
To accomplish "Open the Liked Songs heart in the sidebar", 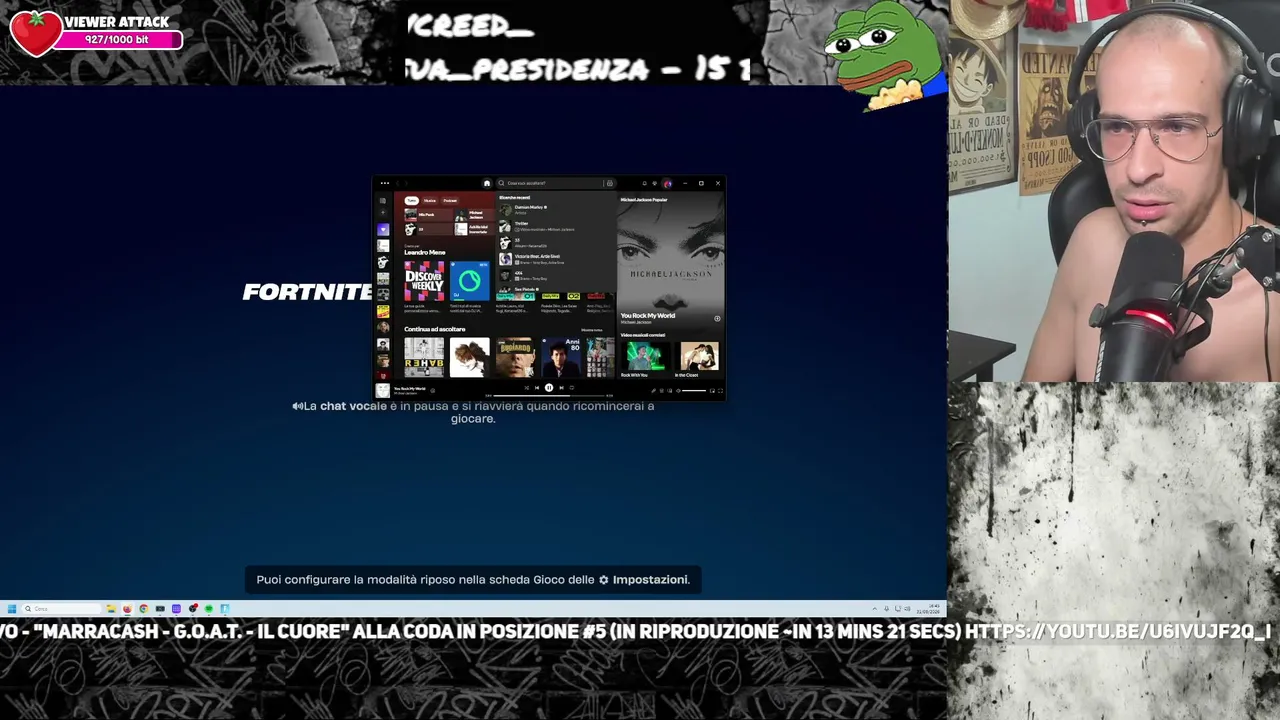I will (x=383, y=229).
